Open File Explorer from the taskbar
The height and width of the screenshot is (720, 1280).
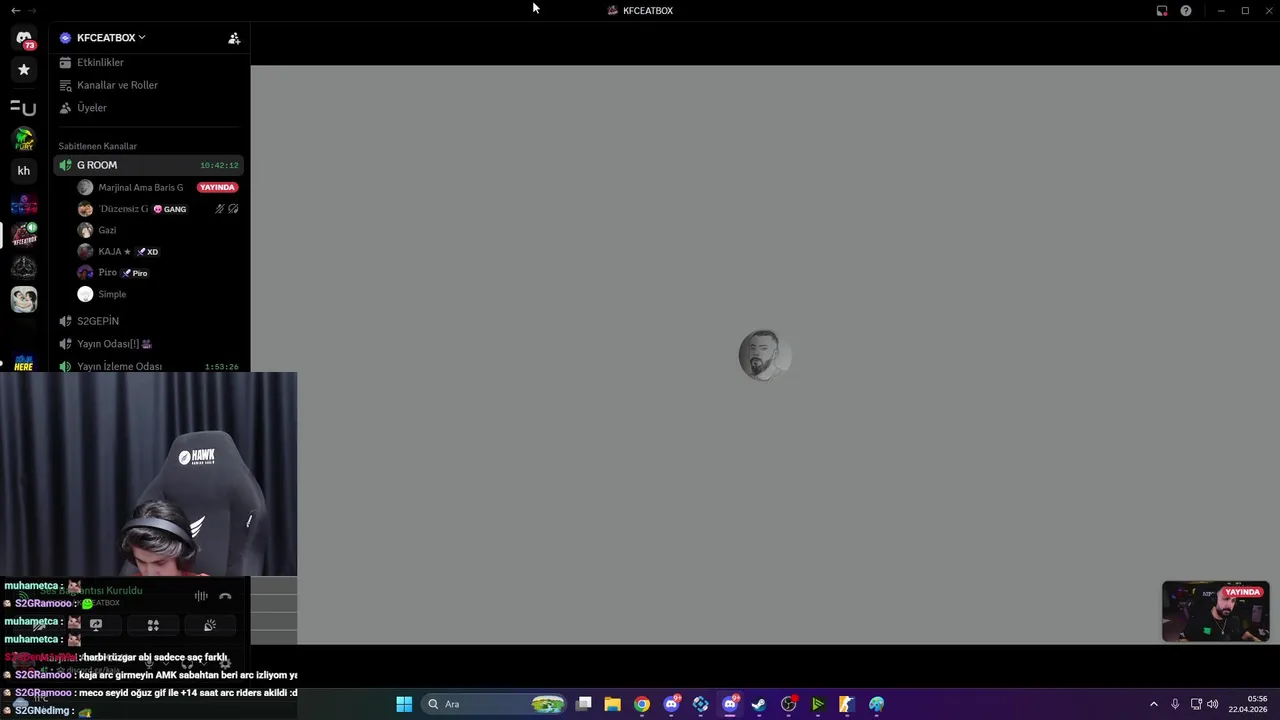tap(613, 704)
